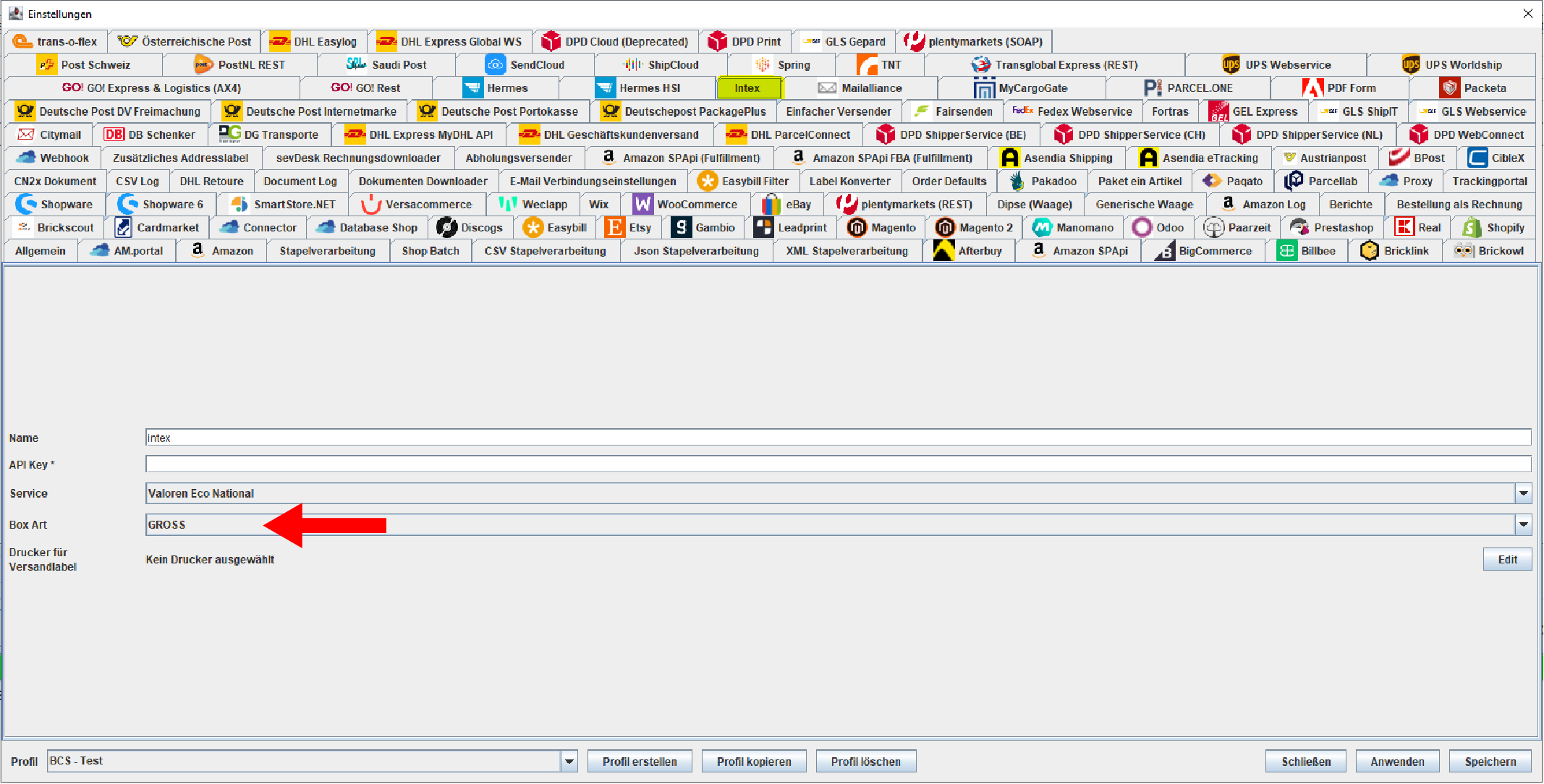Click the Packeta red icon
Image resolution: width=1544 pixels, height=784 pixels.
click(1449, 88)
